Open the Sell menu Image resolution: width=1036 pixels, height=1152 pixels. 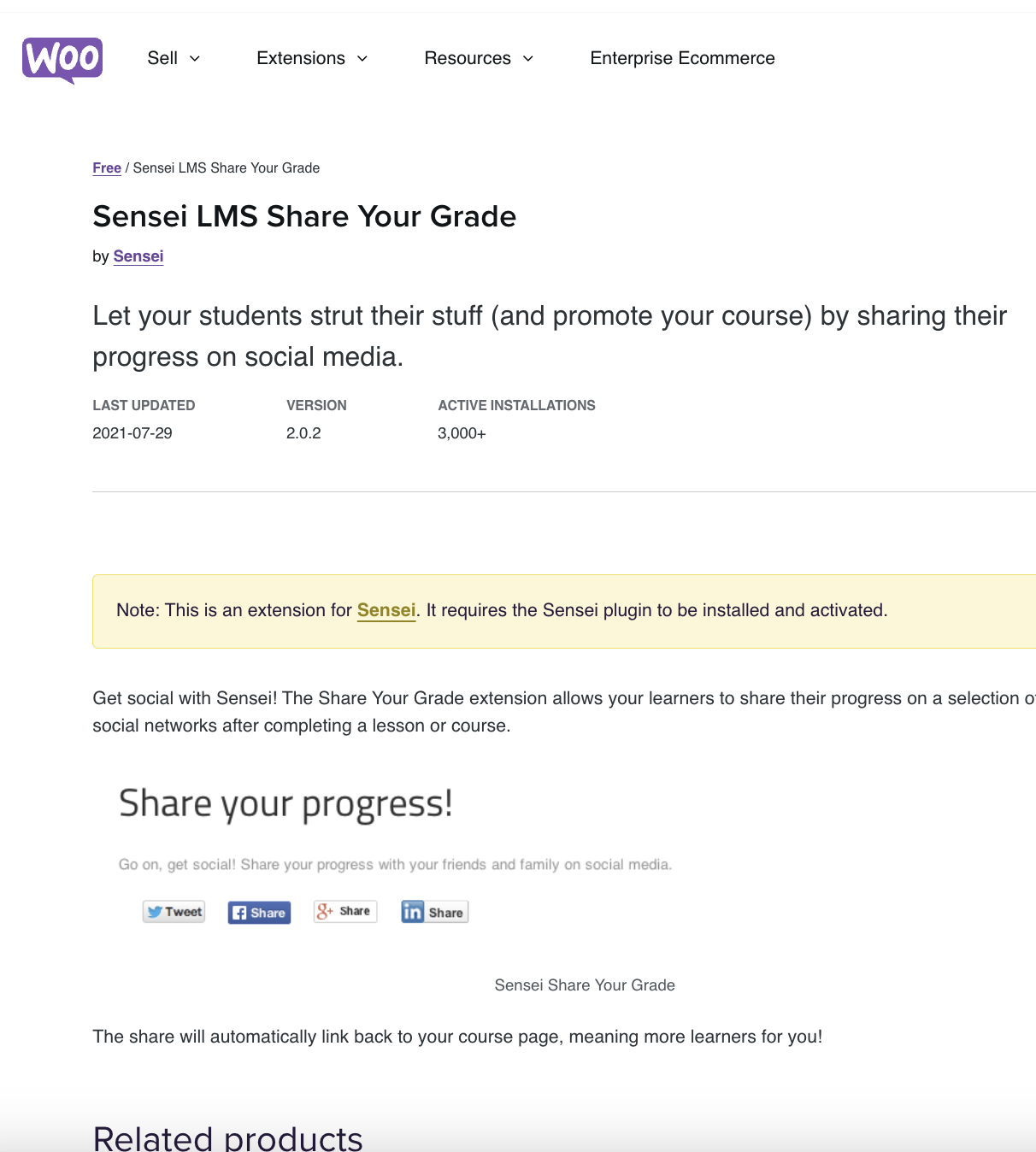point(162,58)
